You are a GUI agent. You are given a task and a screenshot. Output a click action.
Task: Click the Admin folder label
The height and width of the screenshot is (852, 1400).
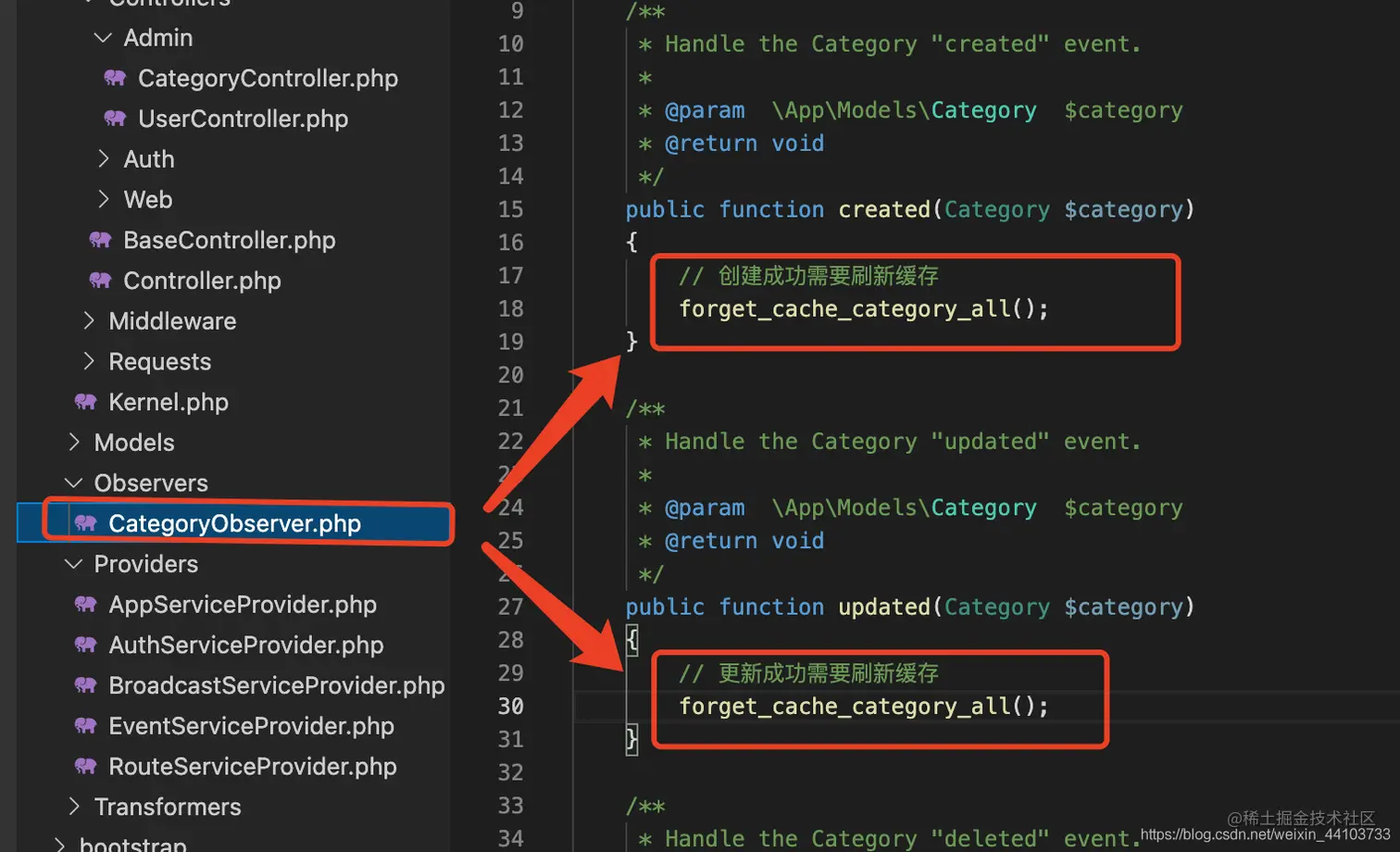[x=158, y=38]
